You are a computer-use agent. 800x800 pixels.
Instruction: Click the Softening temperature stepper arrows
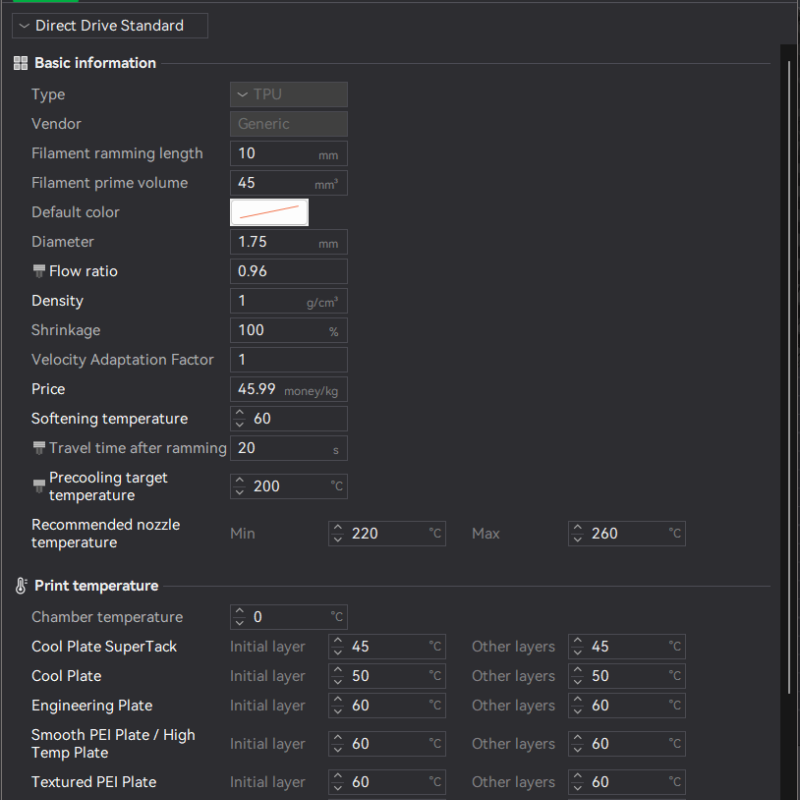[239, 419]
